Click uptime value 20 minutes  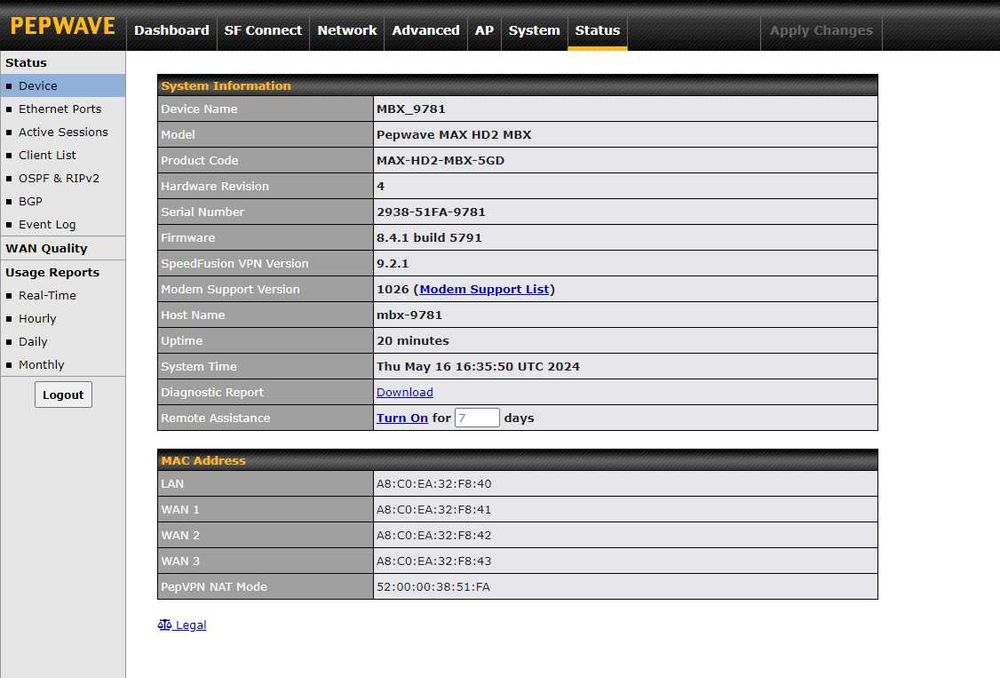coord(413,341)
